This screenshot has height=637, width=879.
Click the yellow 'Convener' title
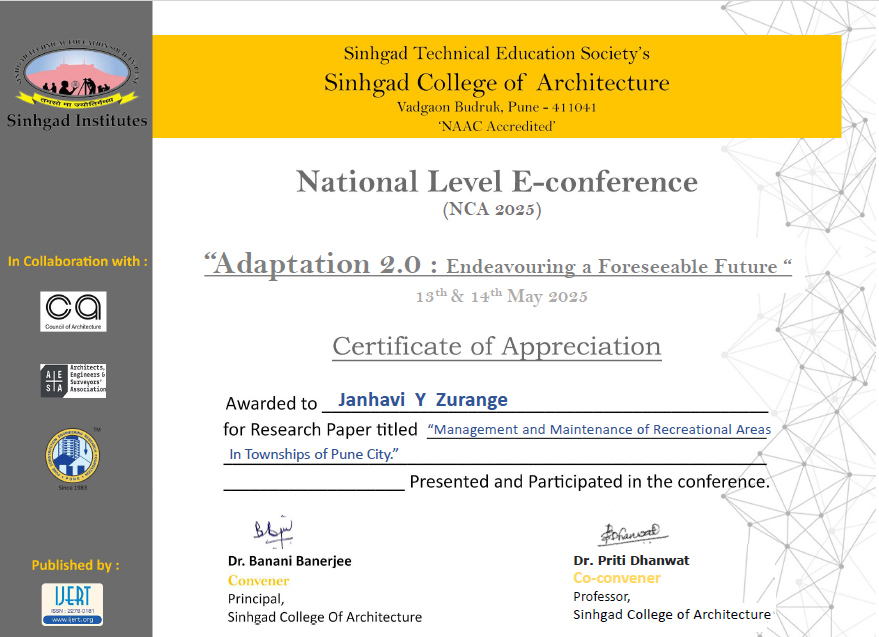coord(258,581)
